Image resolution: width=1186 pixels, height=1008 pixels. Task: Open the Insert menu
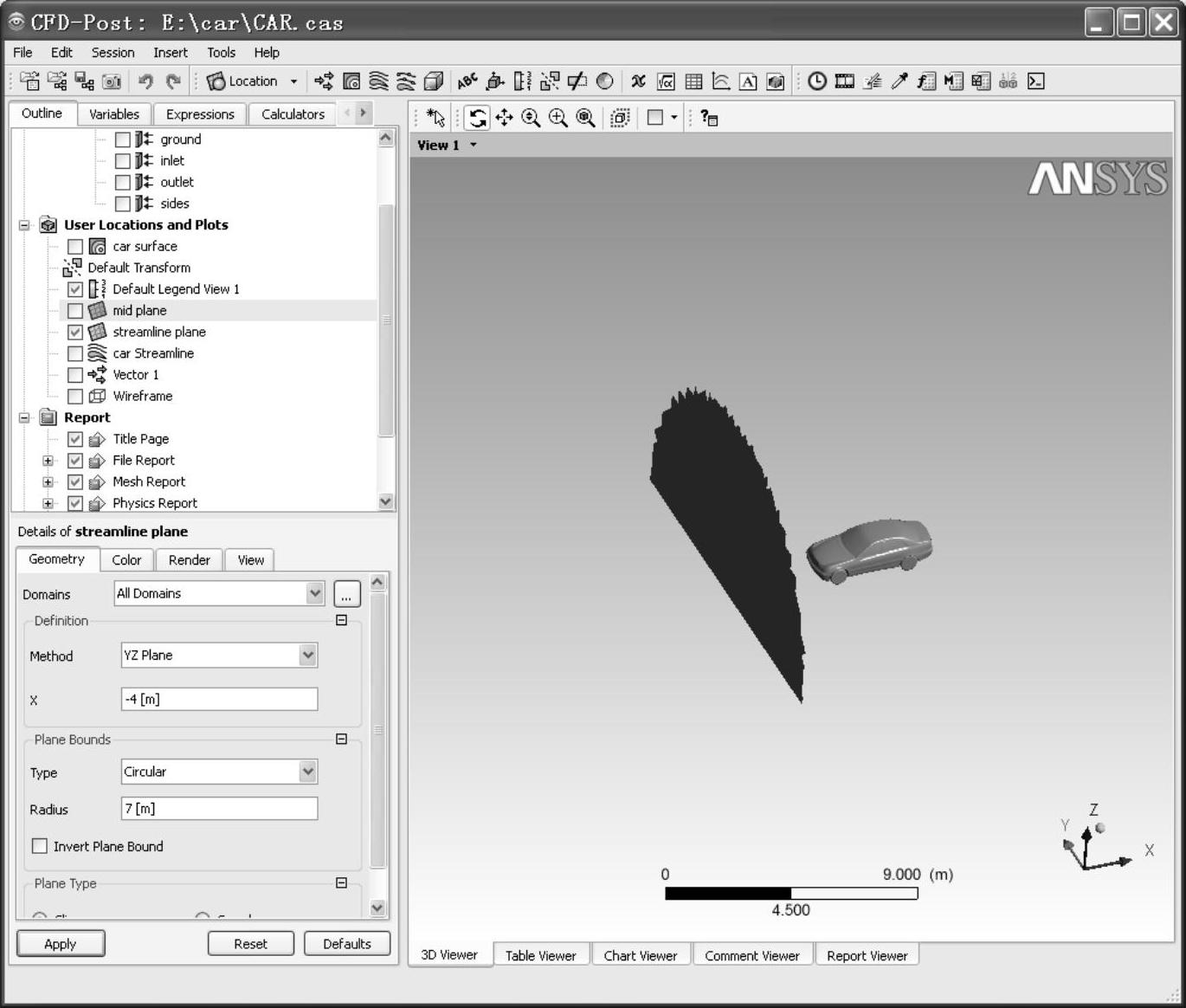[x=170, y=53]
